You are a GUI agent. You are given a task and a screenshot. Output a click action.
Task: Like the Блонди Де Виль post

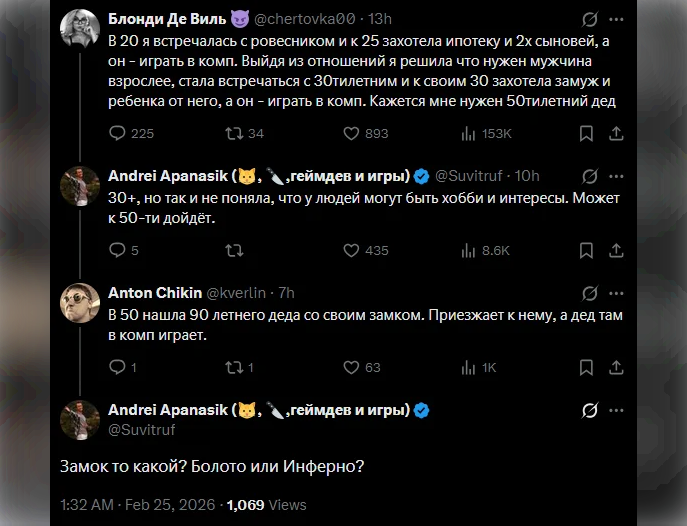(x=351, y=134)
